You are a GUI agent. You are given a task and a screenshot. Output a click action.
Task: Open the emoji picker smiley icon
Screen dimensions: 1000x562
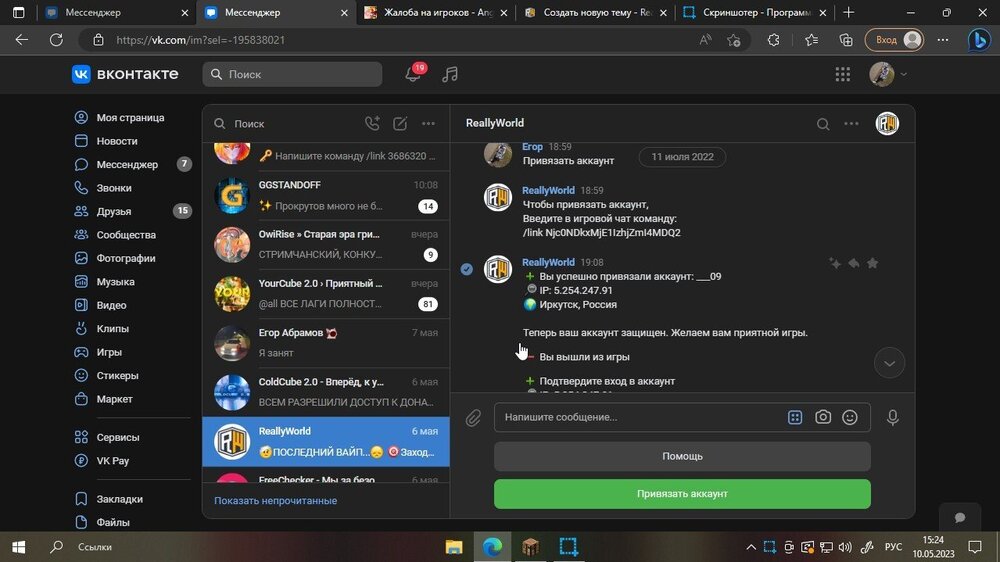click(849, 417)
